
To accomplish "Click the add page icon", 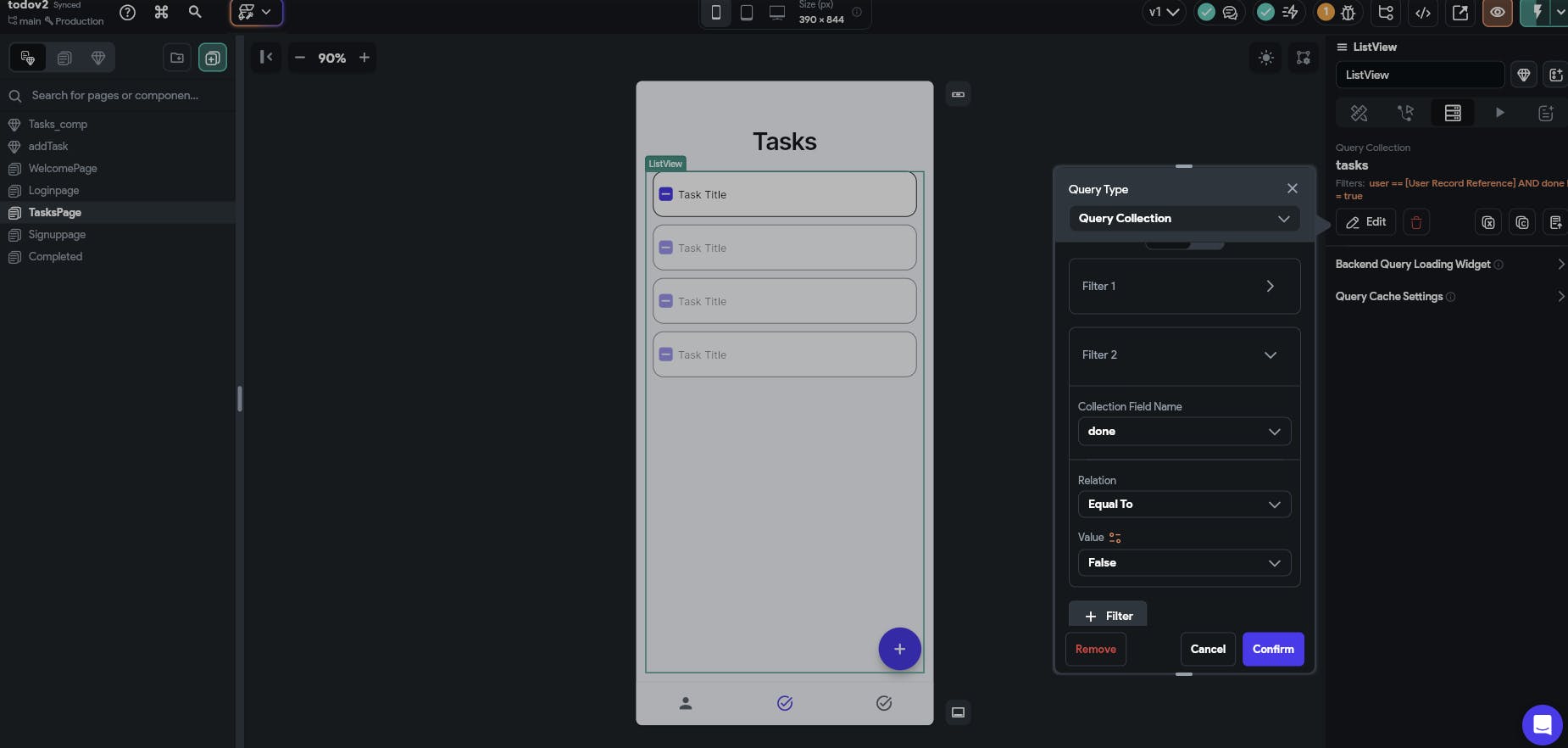I will point(213,58).
